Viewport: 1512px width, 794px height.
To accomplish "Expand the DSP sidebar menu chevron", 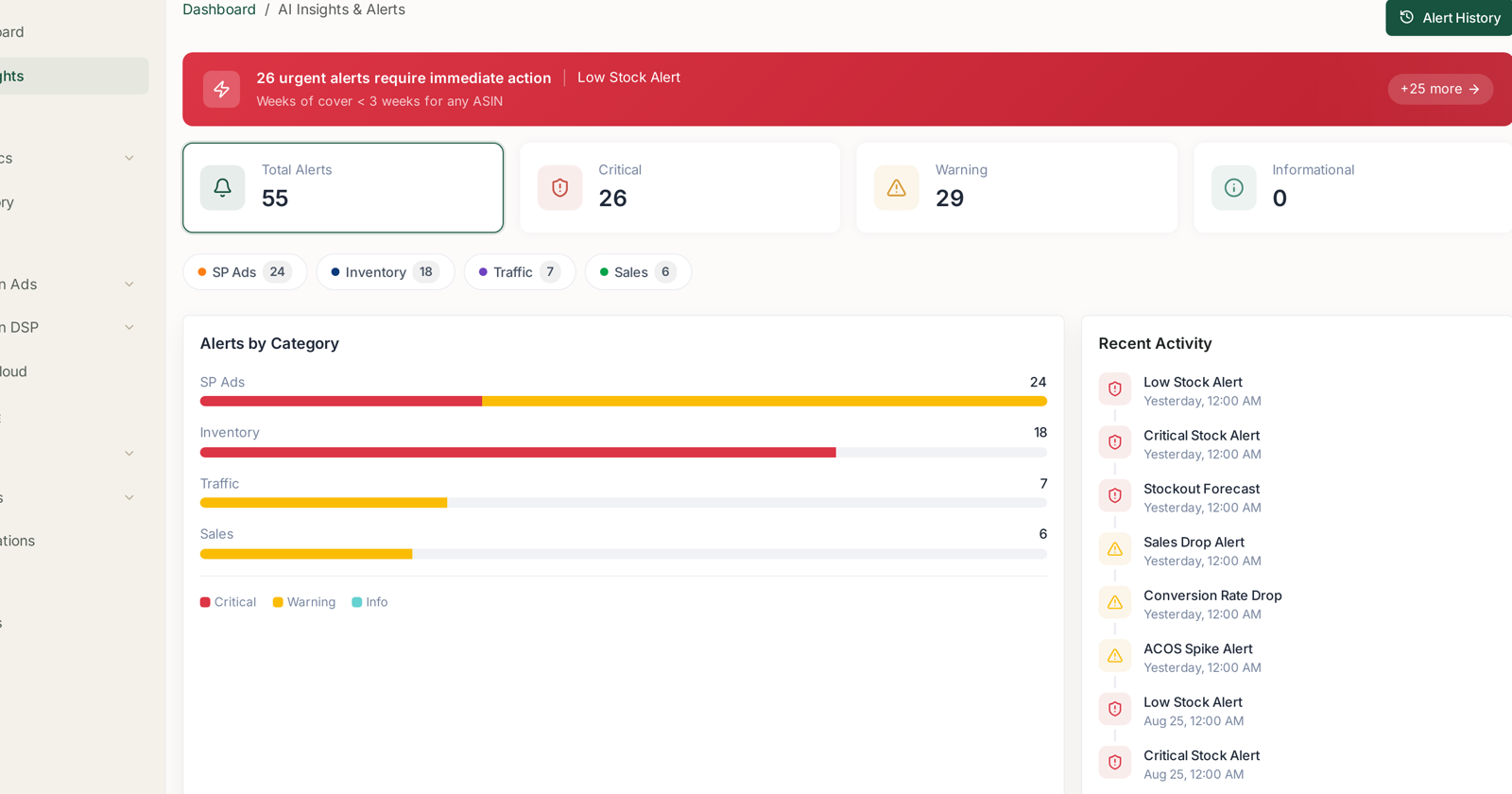I will click(129, 328).
